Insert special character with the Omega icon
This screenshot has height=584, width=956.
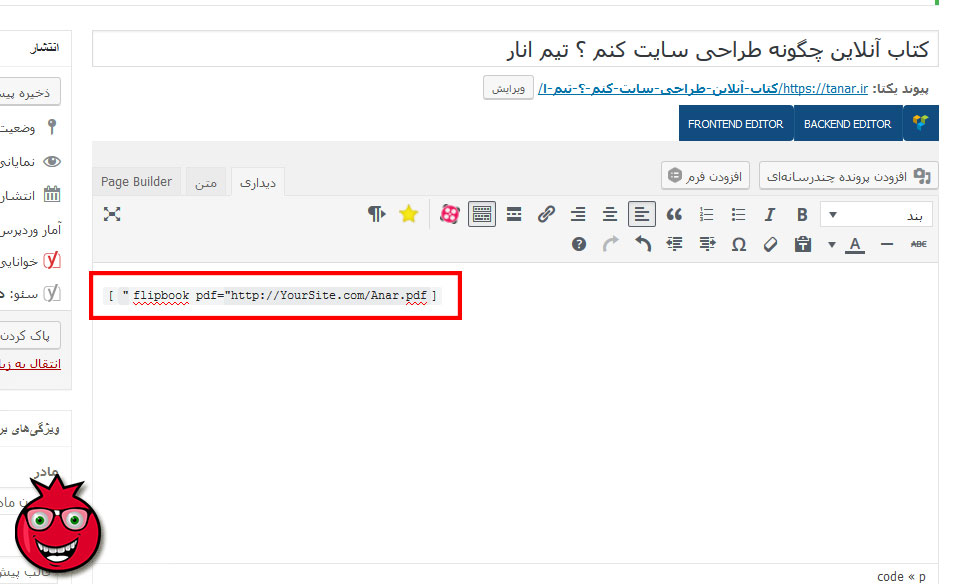738,244
